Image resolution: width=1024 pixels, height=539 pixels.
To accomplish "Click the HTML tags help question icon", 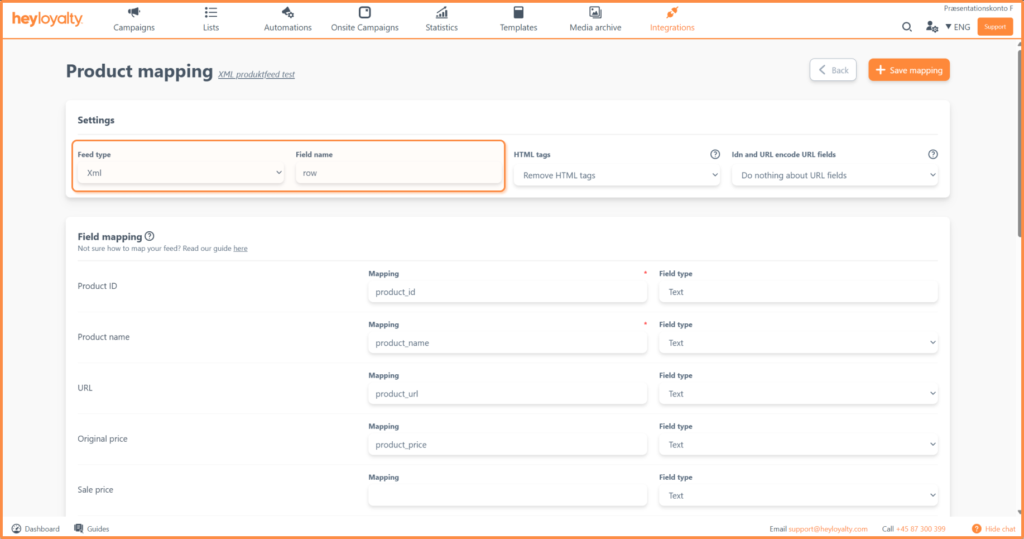I will pyautogui.click(x=715, y=155).
